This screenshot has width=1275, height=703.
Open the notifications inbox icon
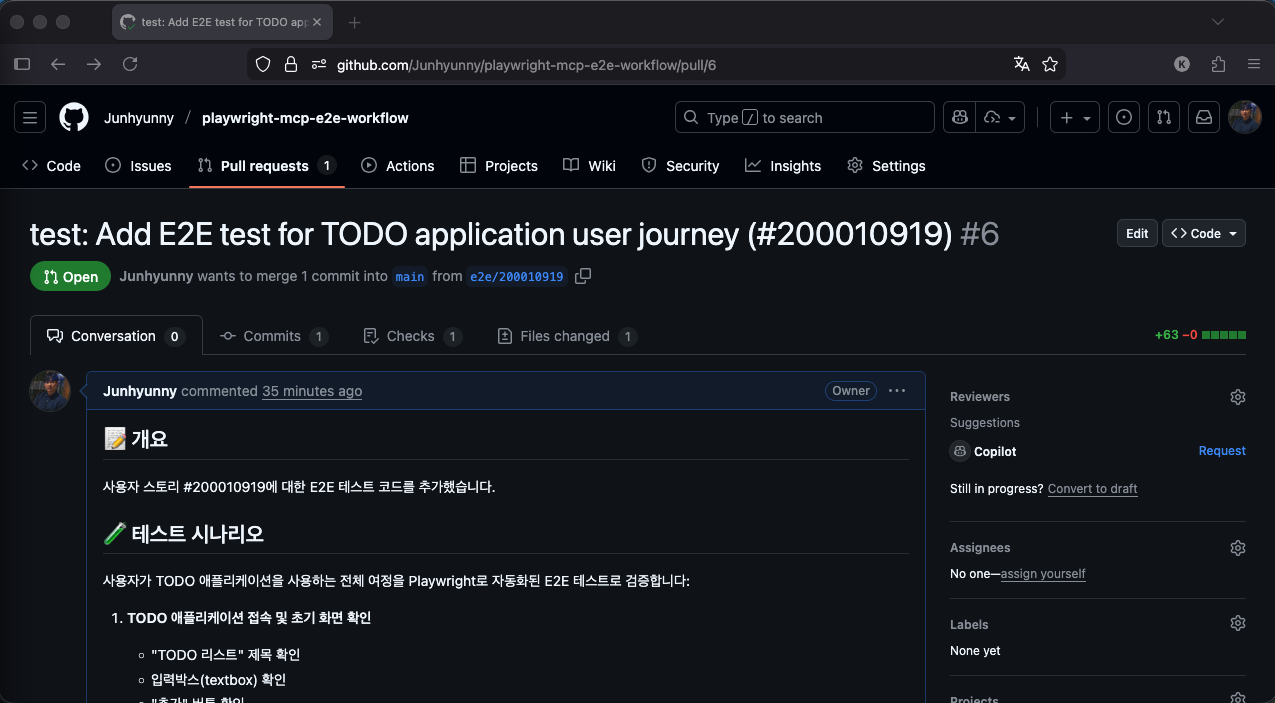[1204, 117]
